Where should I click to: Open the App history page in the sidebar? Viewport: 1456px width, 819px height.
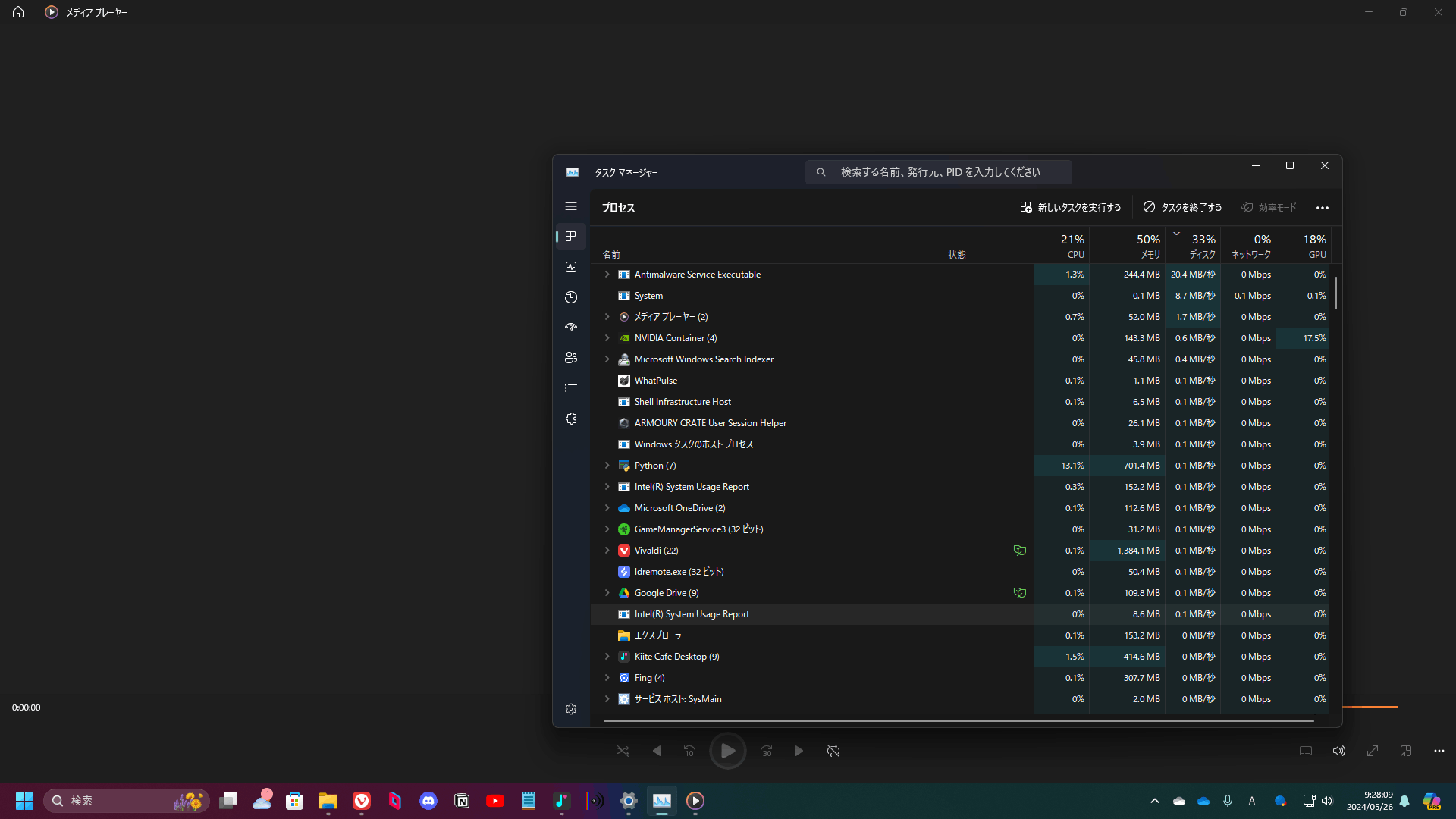click(x=571, y=297)
